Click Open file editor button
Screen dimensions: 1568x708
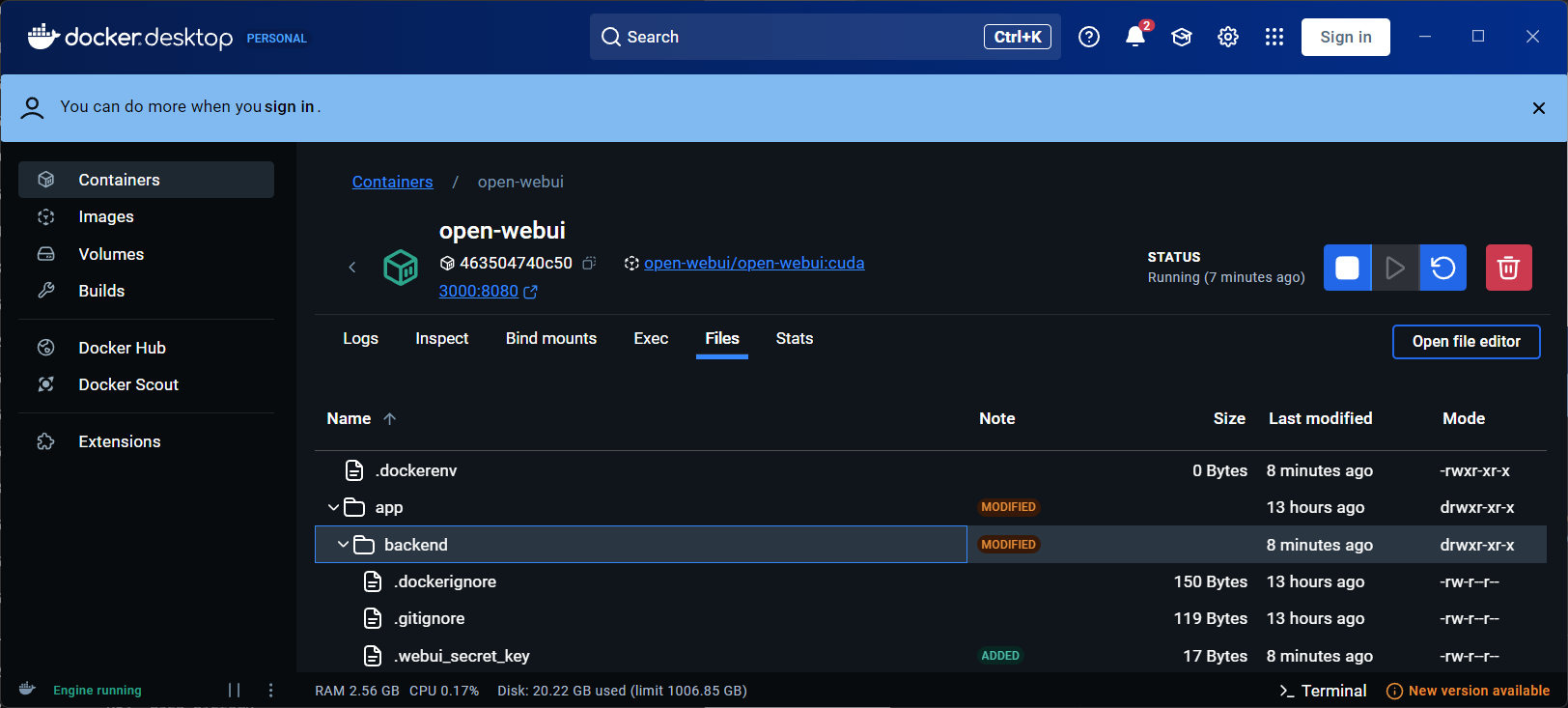pyautogui.click(x=1466, y=341)
